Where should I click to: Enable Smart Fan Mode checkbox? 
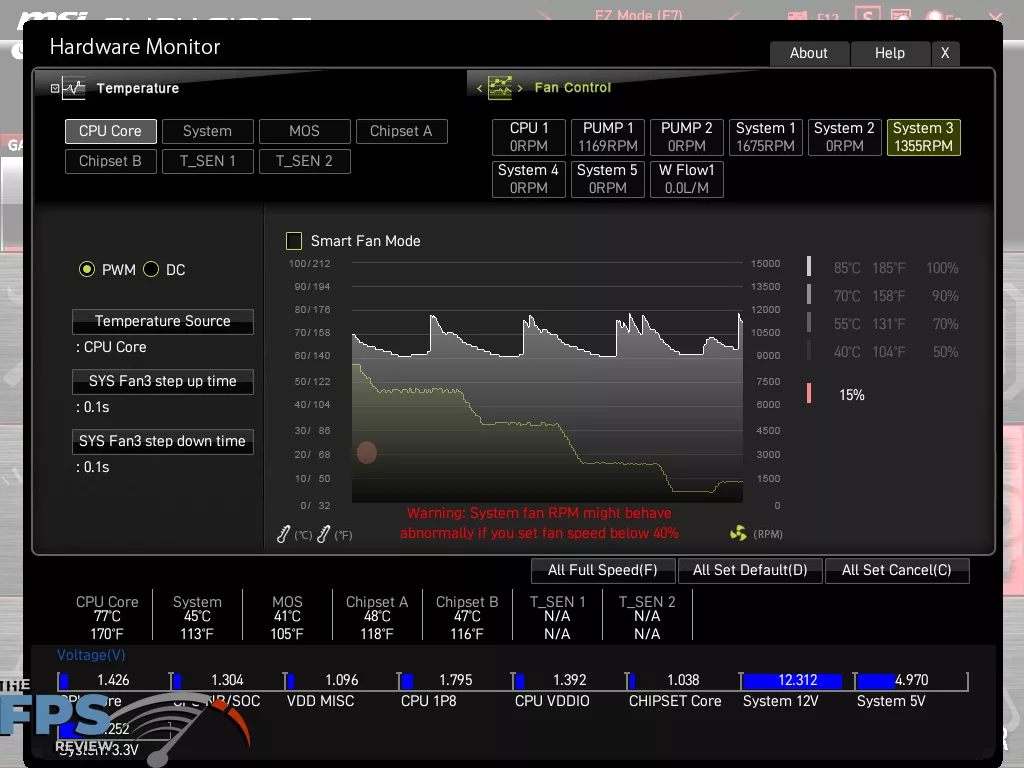click(294, 241)
